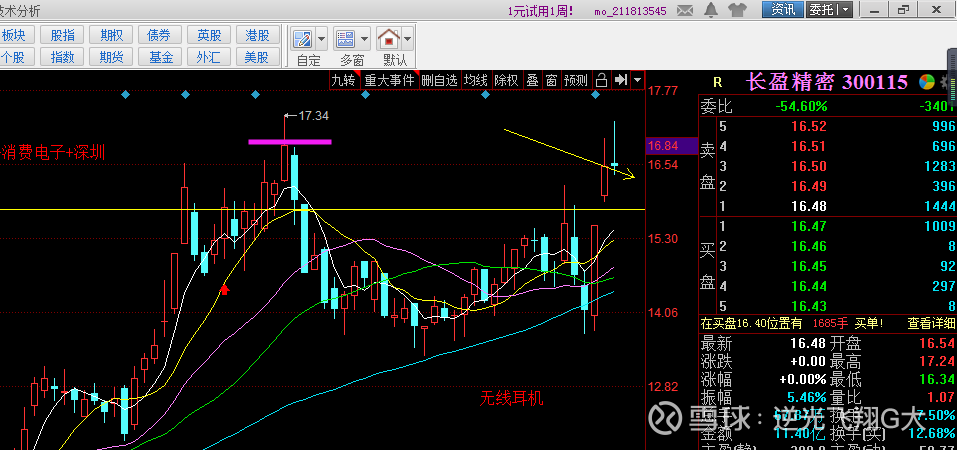Screen dimensions: 957x450
Task: Open the 委托 dropdown arrow
Action: click(x=845, y=10)
